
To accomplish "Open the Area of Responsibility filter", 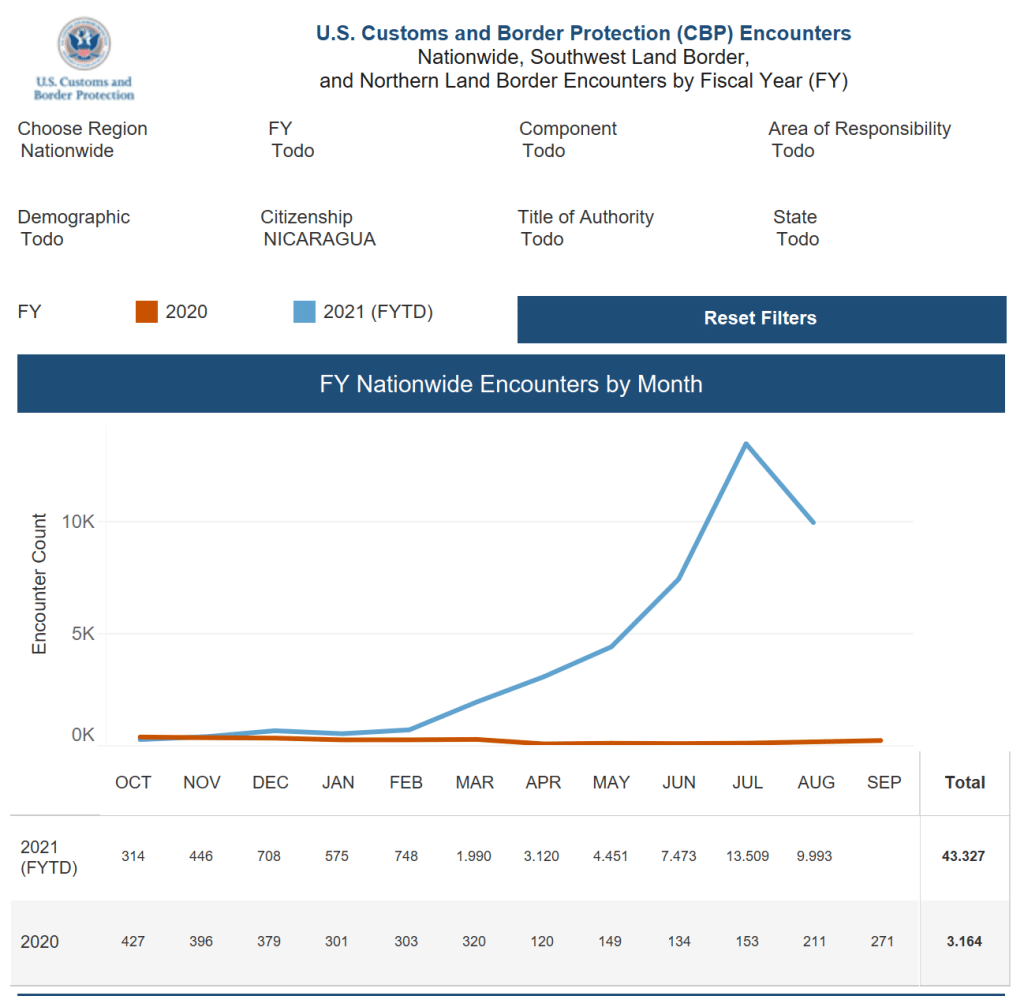I will click(x=793, y=151).
